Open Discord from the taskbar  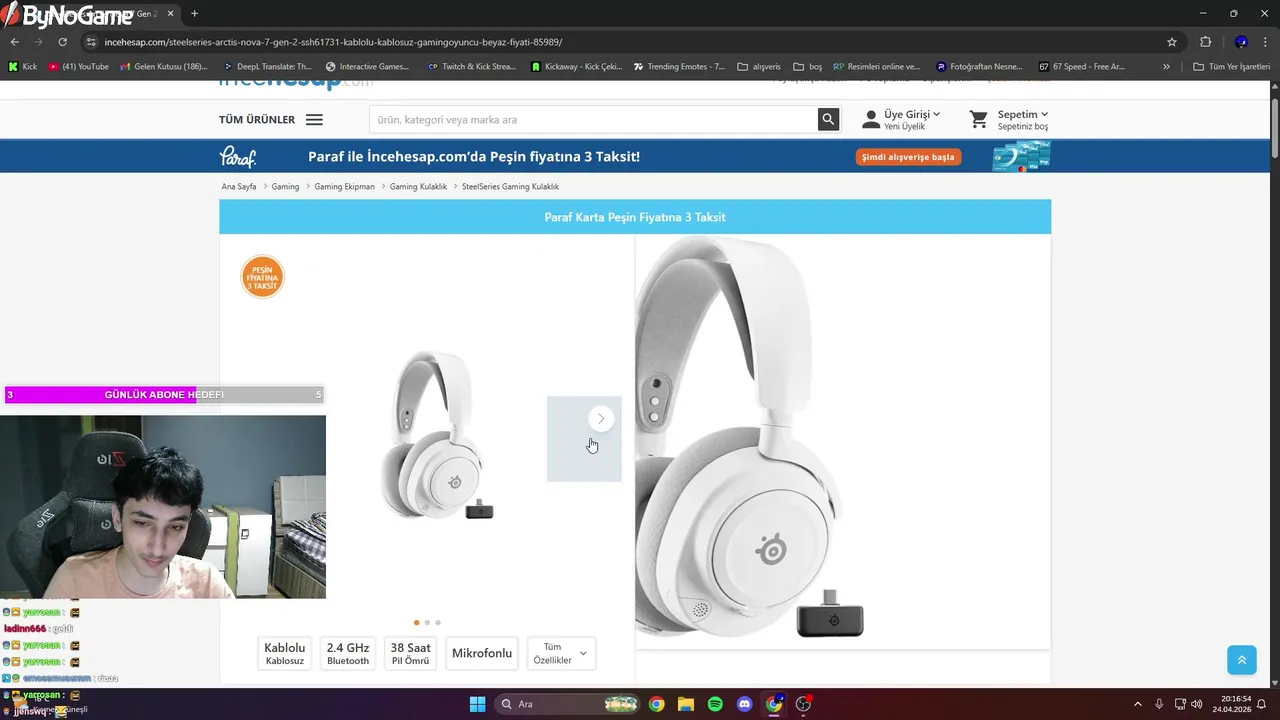[744, 704]
